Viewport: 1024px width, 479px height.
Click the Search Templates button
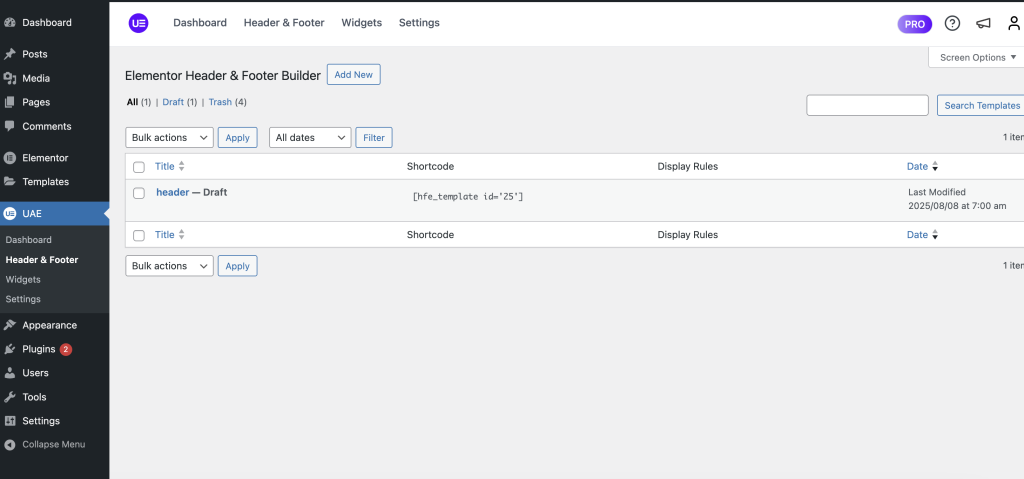tap(981, 105)
